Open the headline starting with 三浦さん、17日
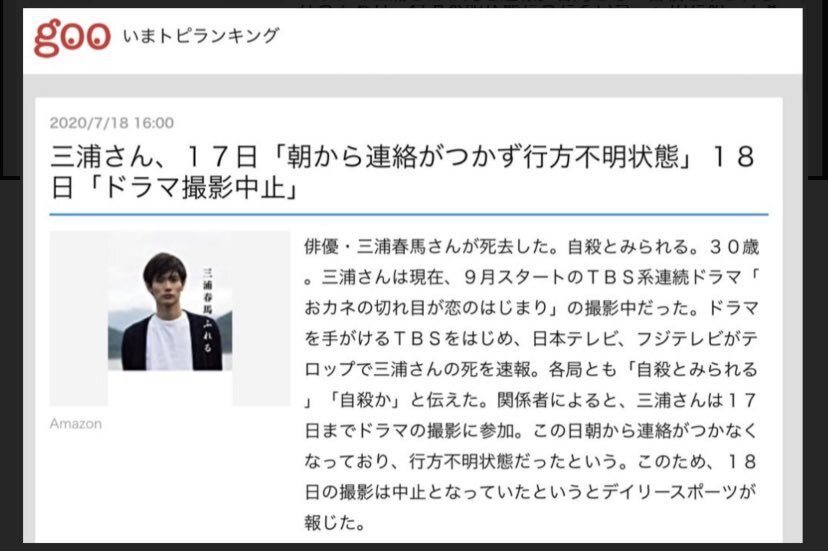The image size is (828, 551). (x=403, y=172)
